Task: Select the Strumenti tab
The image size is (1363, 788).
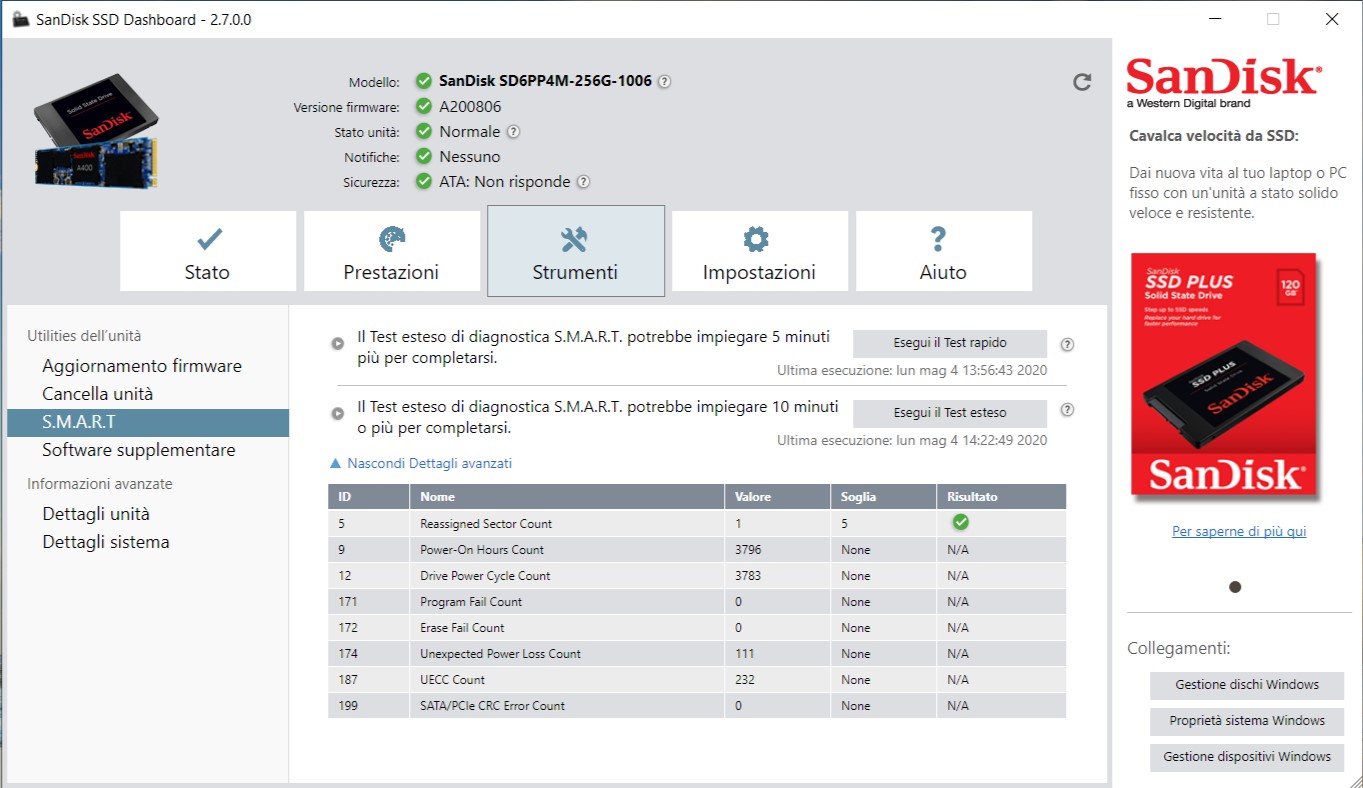Action: (x=576, y=251)
